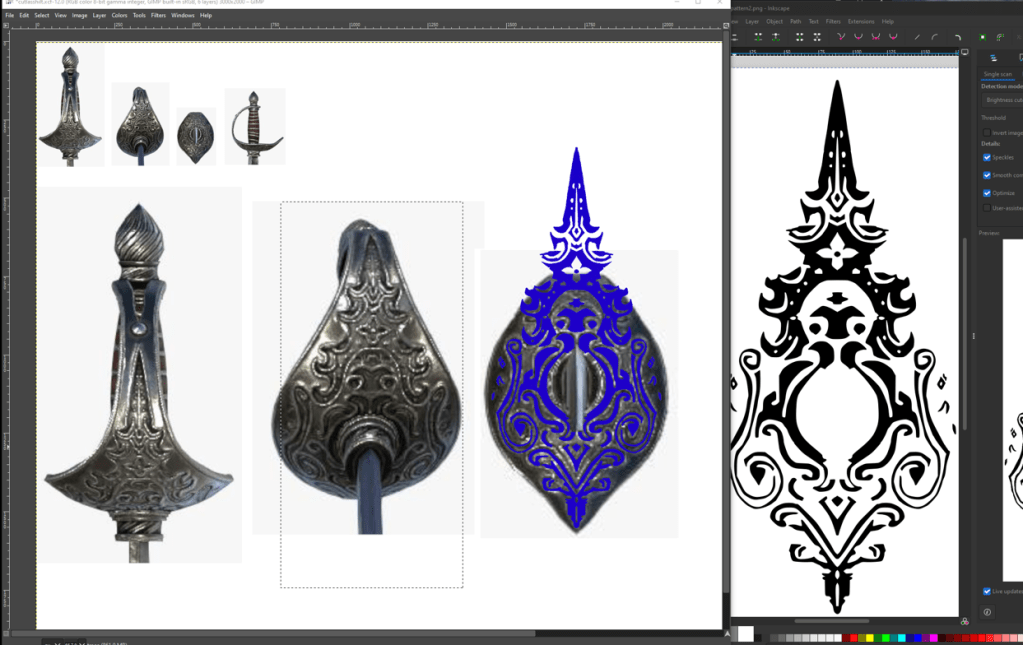Image resolution: width=1023 pixels, height=645 pixels.
Task: Pick the yellow swatch in the palette
Action: [872, 637]
